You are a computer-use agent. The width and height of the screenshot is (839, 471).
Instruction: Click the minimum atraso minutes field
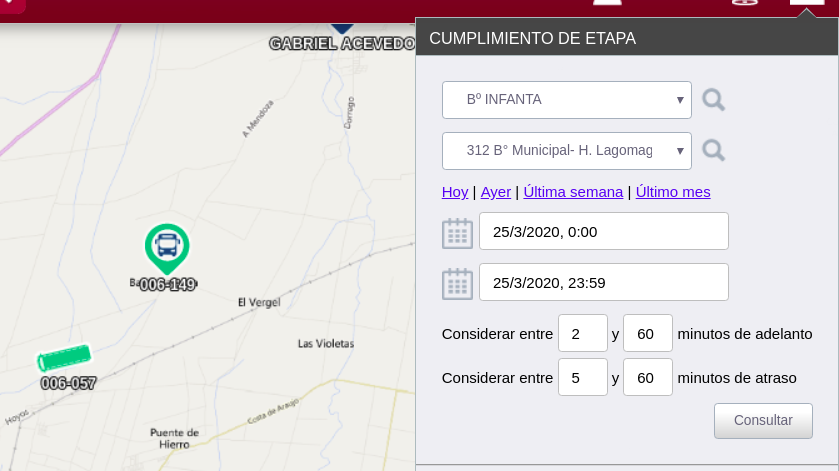point(582,378)
